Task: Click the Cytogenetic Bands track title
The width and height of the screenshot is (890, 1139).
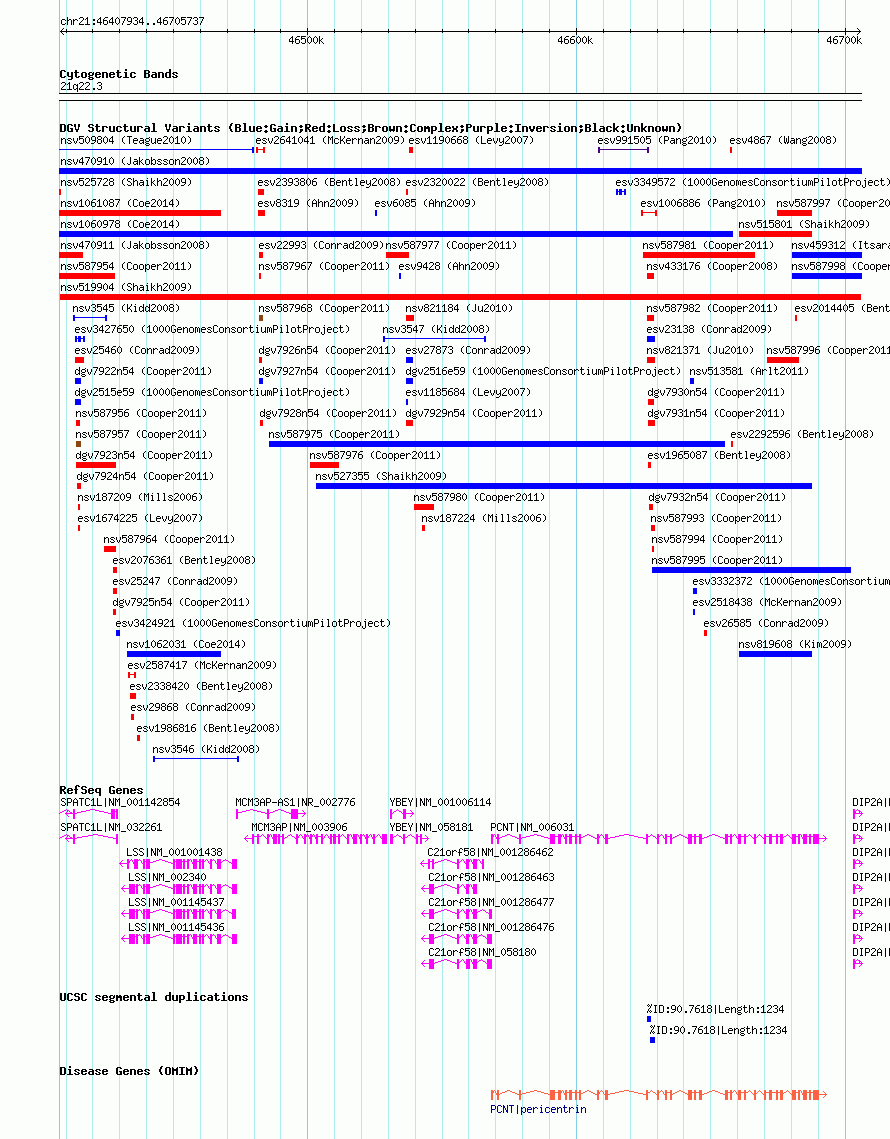Action: (x=118, y=74)
